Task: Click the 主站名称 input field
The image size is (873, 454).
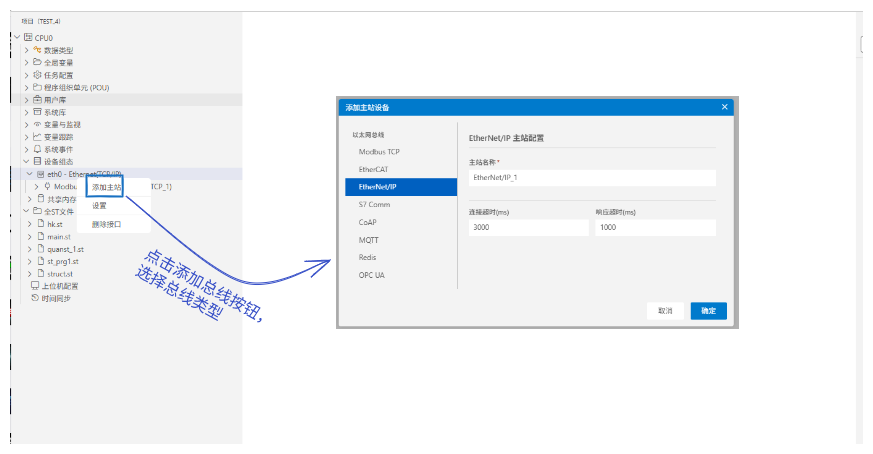Action: [x=592, y=178]
